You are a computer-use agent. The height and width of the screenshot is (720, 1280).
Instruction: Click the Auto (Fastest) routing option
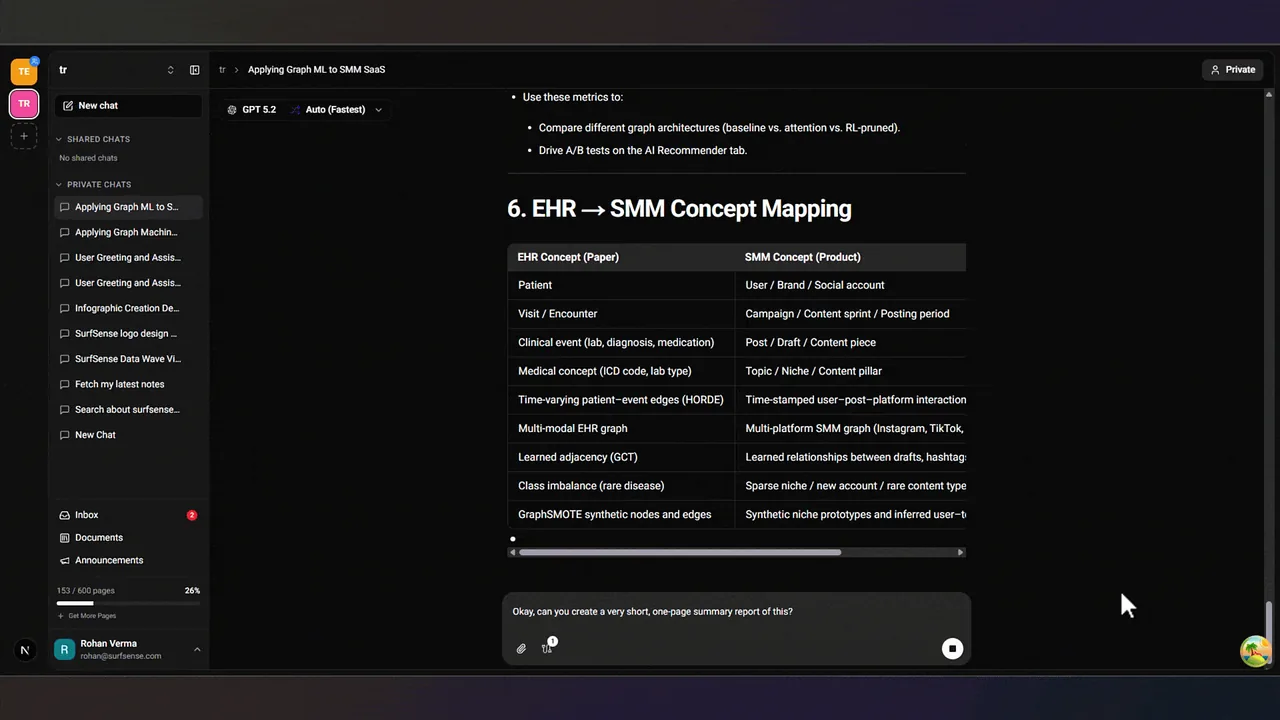(x=335, y=110)
